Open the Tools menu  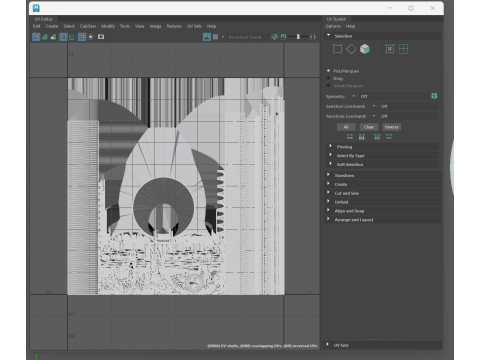[x=125, y=26]
